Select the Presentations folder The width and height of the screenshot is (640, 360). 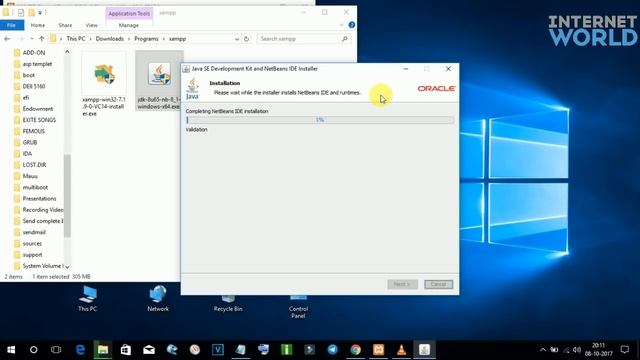click(39, 198)
